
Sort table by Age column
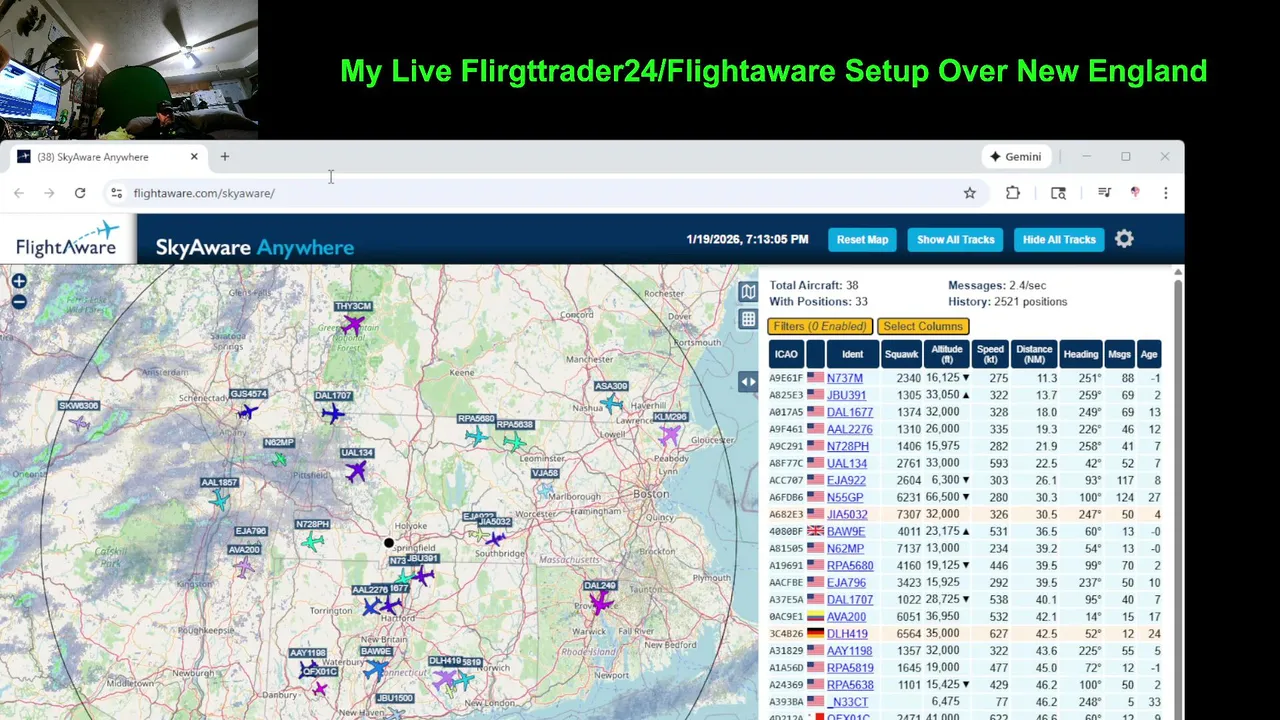(x=1149, y=354)
